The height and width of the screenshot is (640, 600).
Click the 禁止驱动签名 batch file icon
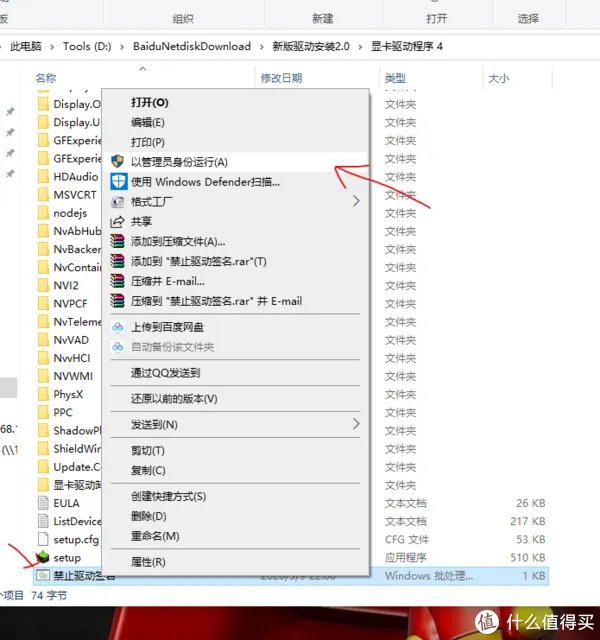click(43, 576)
